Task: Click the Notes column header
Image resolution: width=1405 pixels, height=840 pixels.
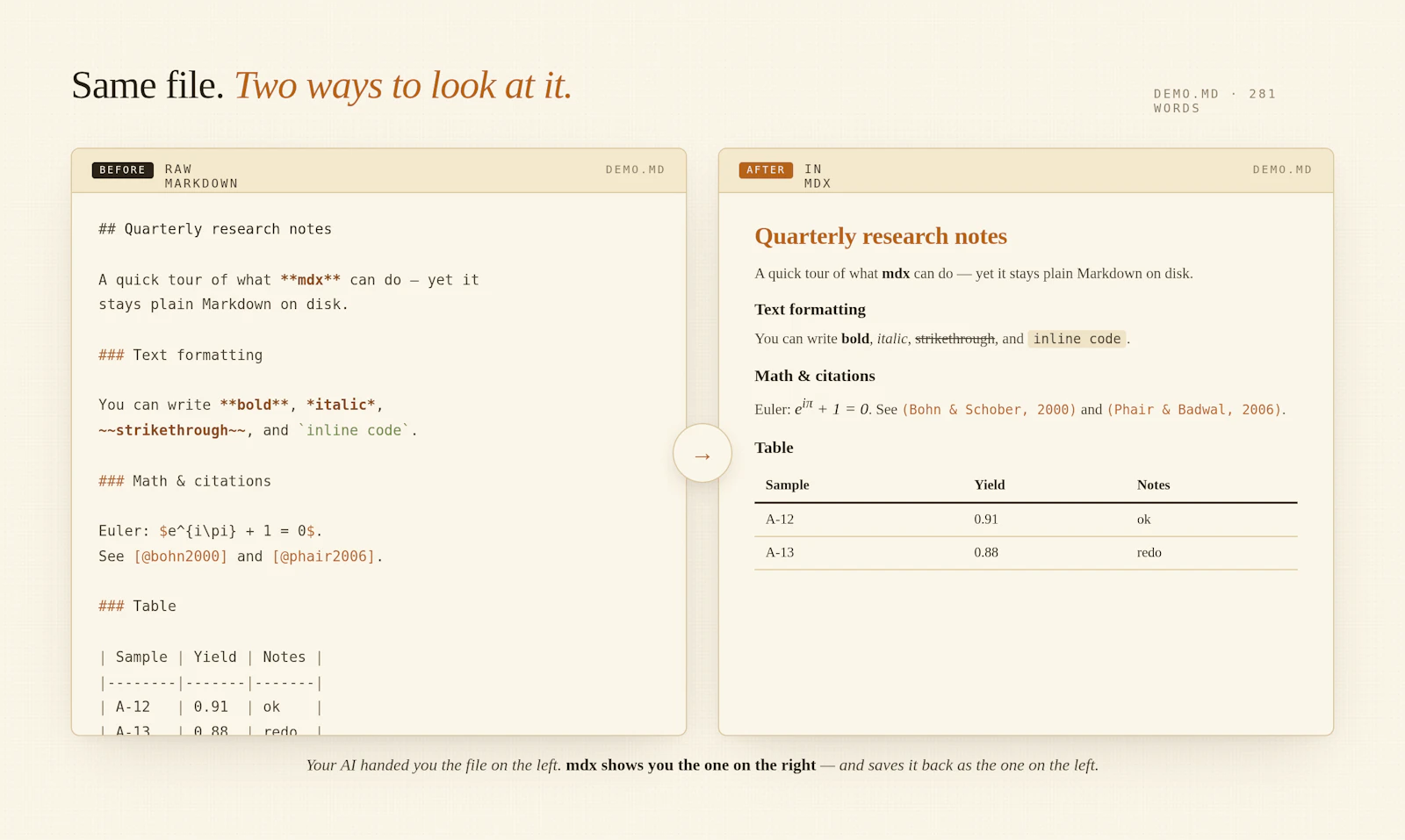Action: [1153, 485]
